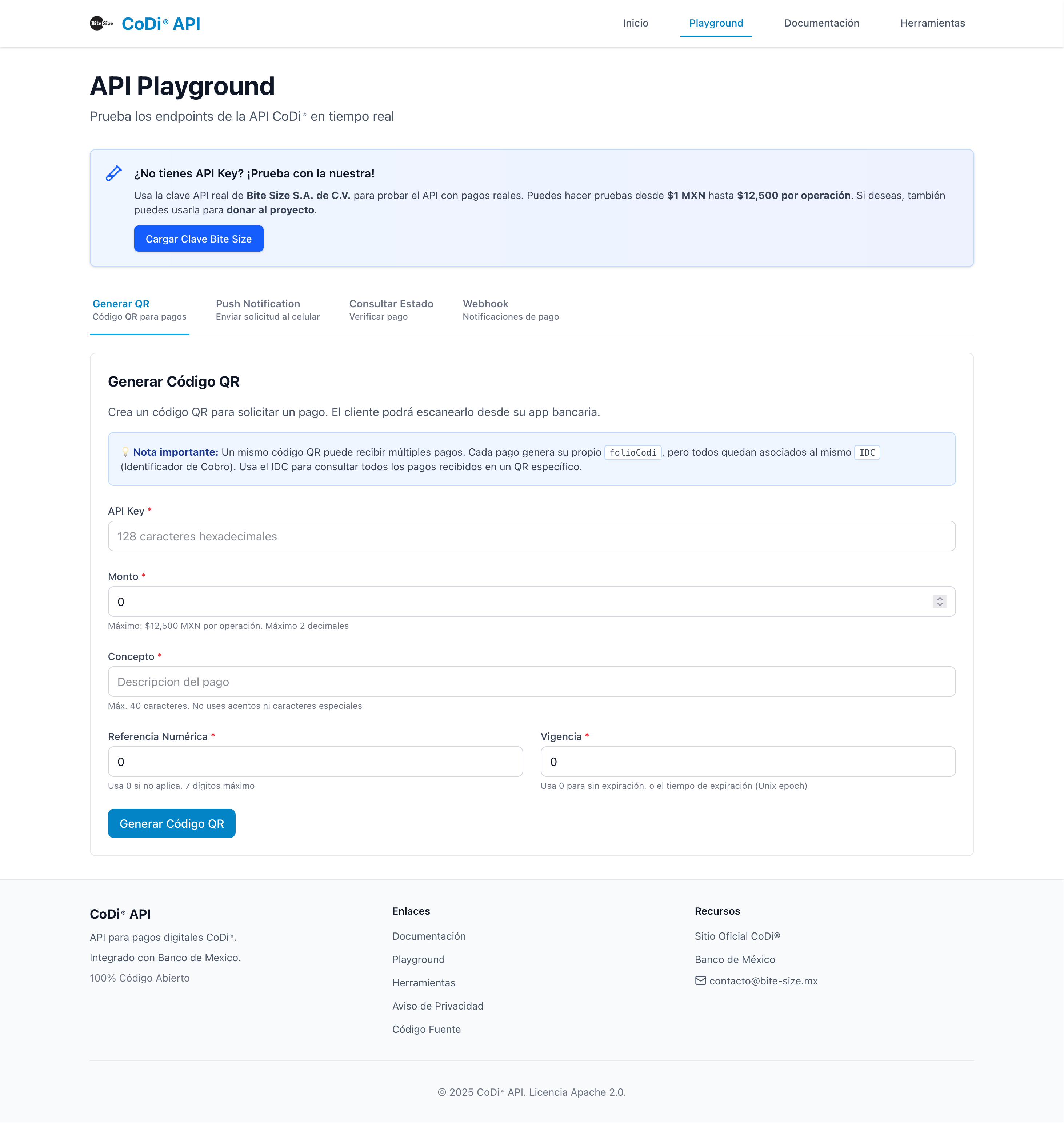This screenshot has width=1064, height=1123.
Task: Open the Aviso de Privacidad link
Action: coord(437,1006)
